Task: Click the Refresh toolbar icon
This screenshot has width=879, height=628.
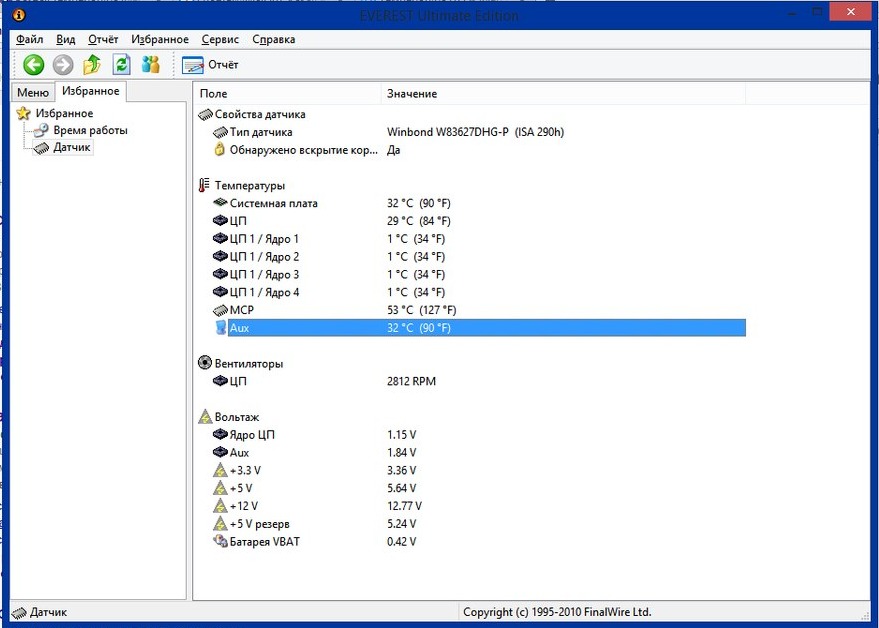Action: coord(121,65)
